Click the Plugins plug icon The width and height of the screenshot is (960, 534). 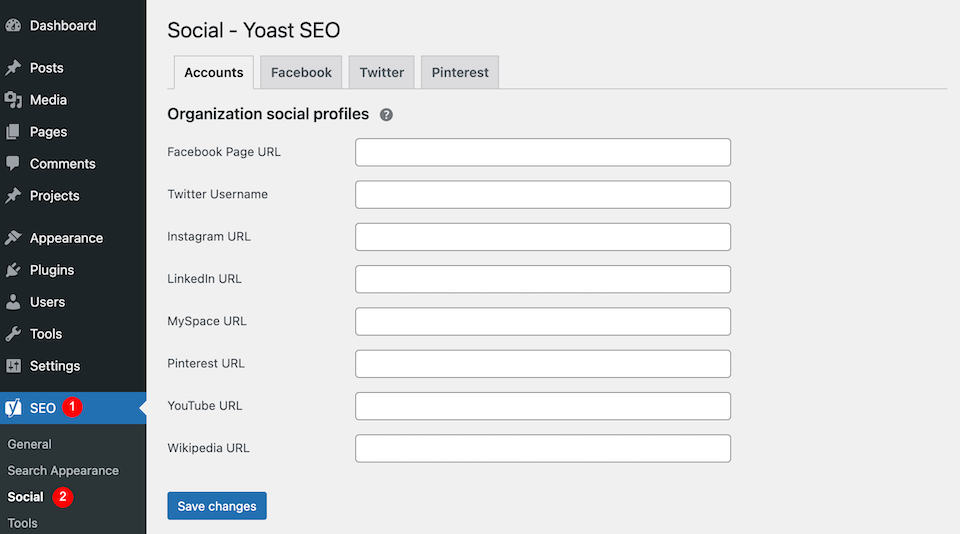coord(13,270)
